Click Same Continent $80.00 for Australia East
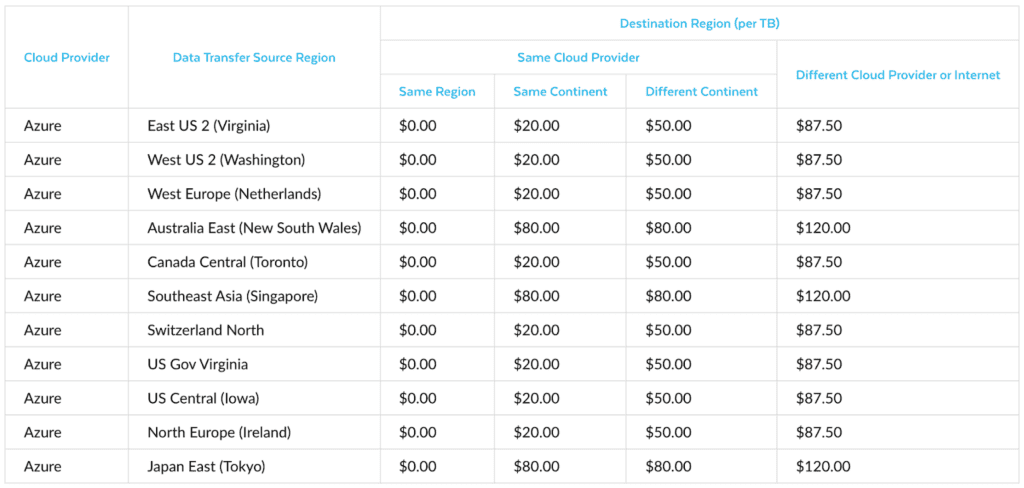The height and width of the screenshot is (488, 1024). pos(536,227)
